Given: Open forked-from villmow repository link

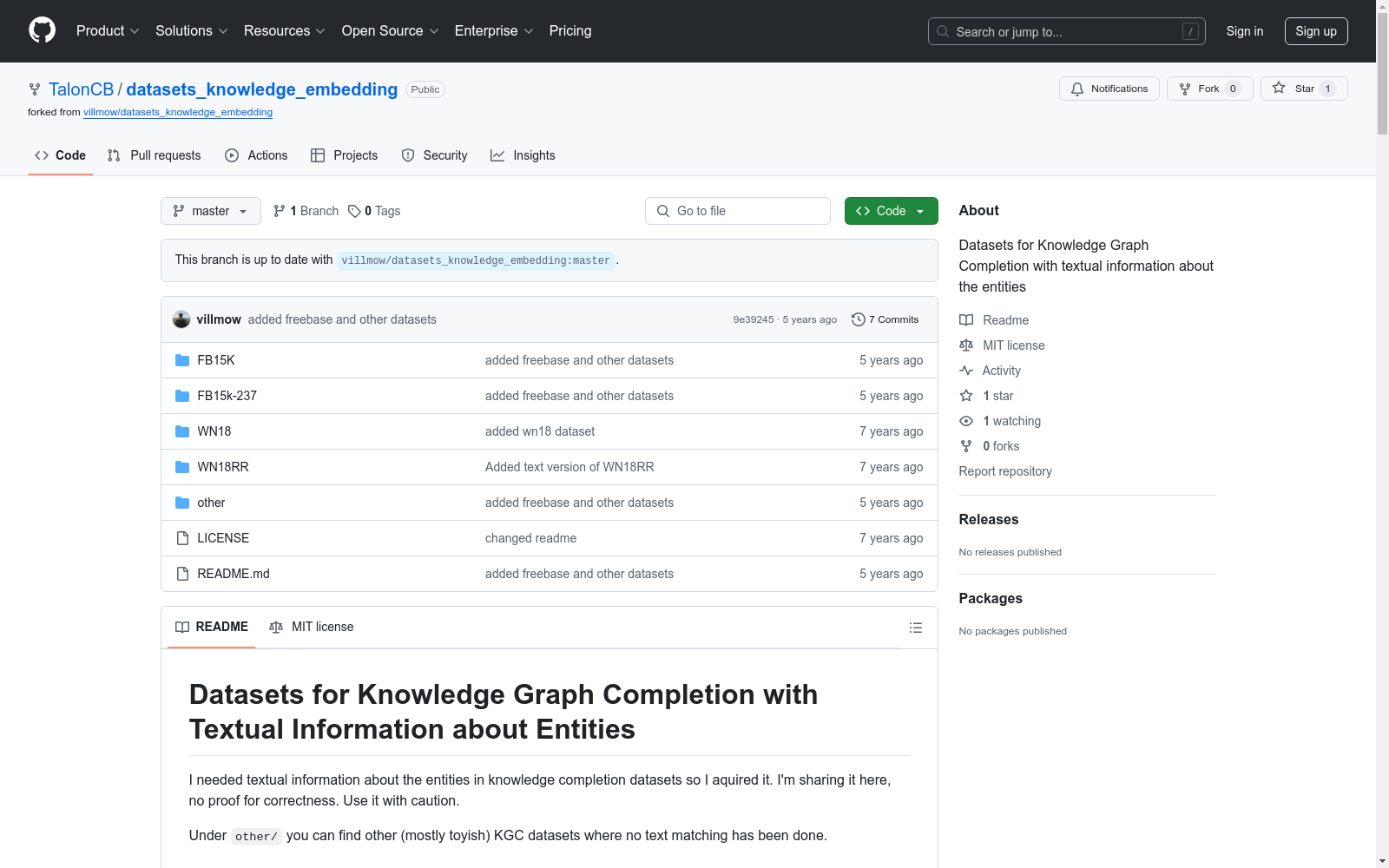Looking at the screenshot, I should [178, 112].
